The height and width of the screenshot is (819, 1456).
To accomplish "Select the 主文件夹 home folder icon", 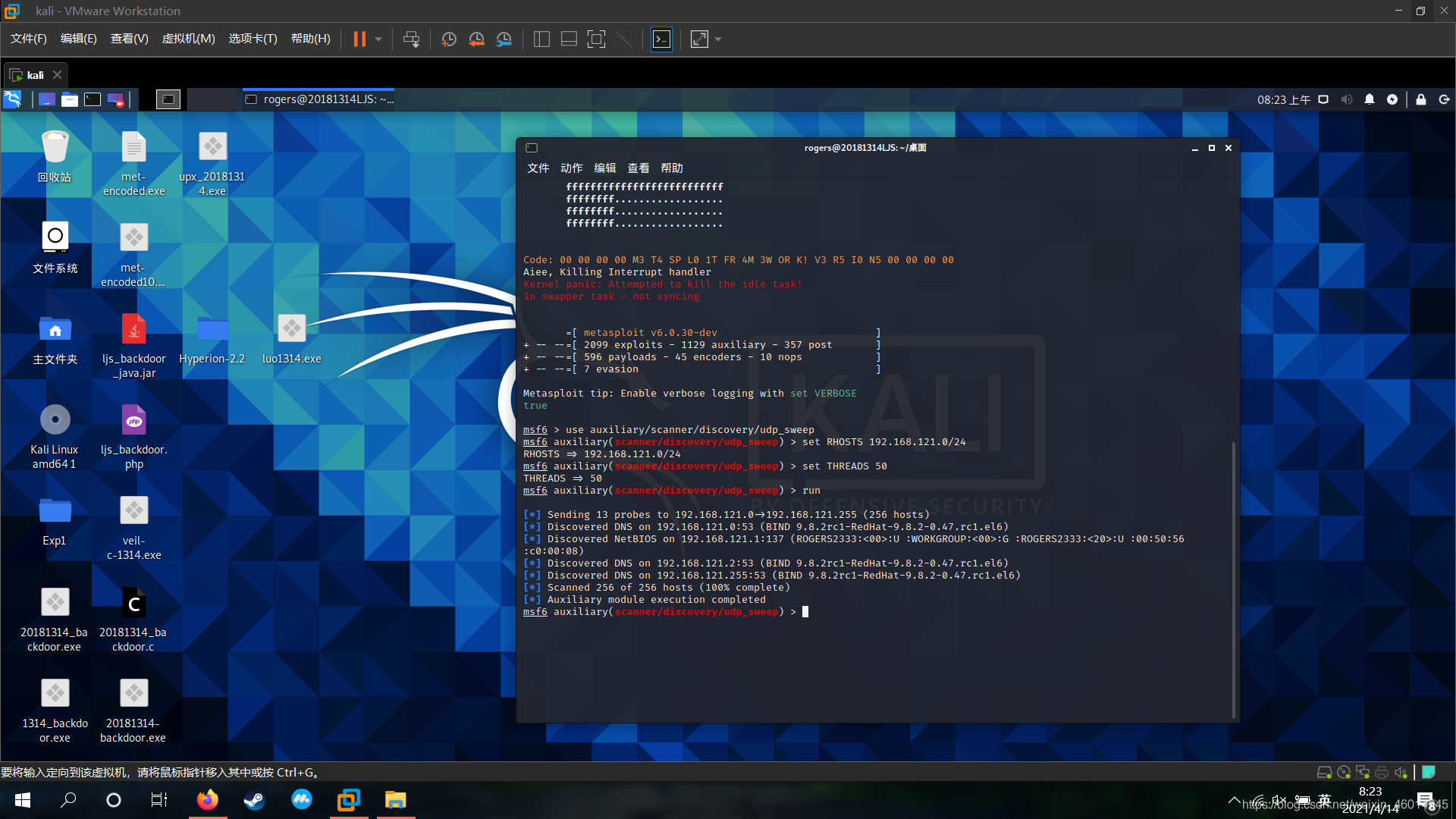I will (55, 339).
